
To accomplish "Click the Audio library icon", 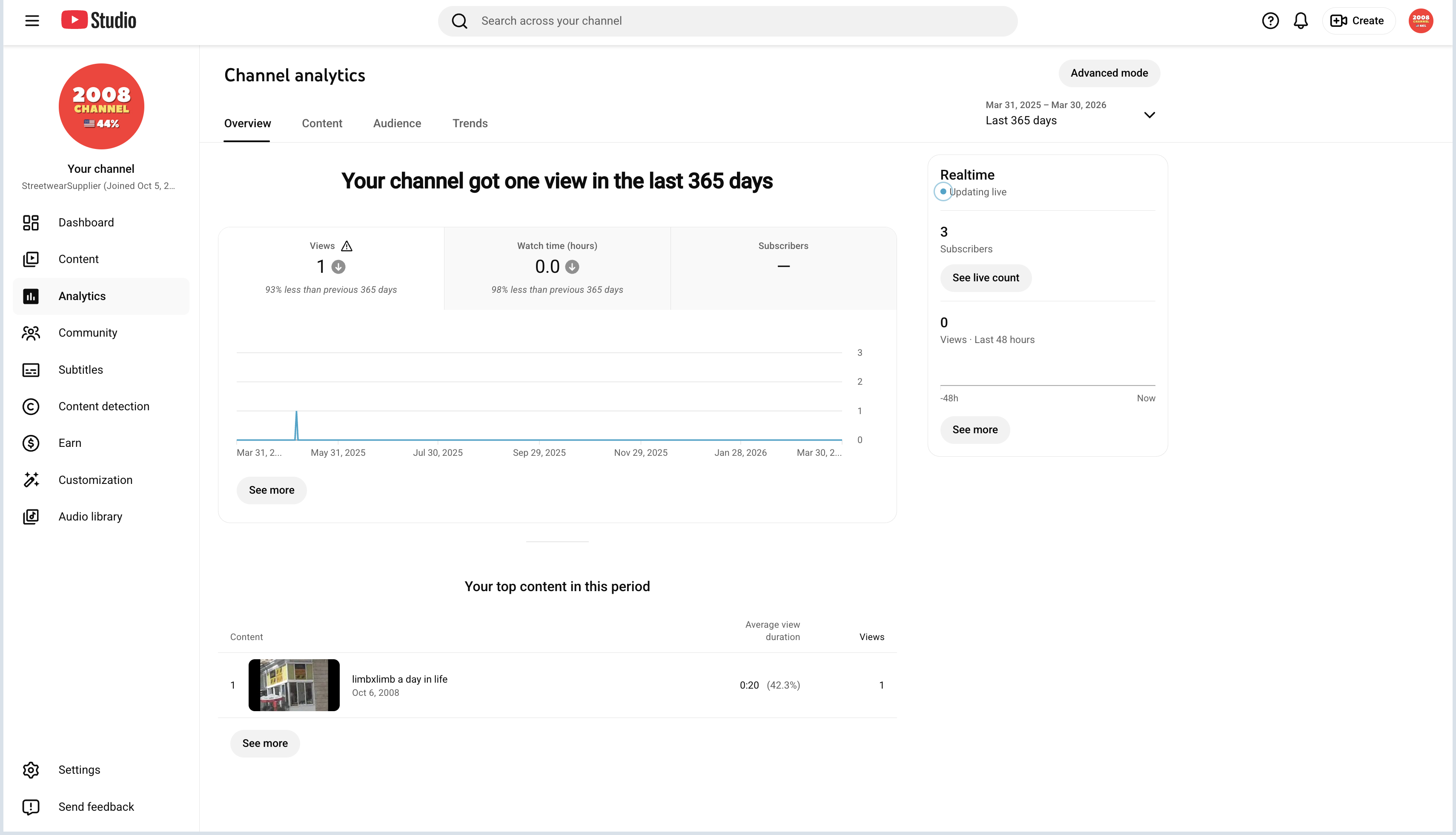I will pos(31,517).
